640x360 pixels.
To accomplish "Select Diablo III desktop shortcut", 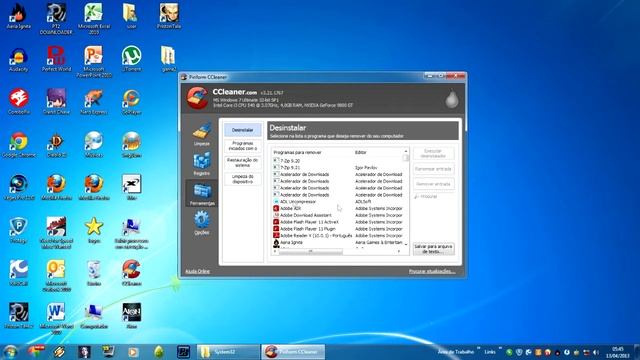I will coord(56,145).
